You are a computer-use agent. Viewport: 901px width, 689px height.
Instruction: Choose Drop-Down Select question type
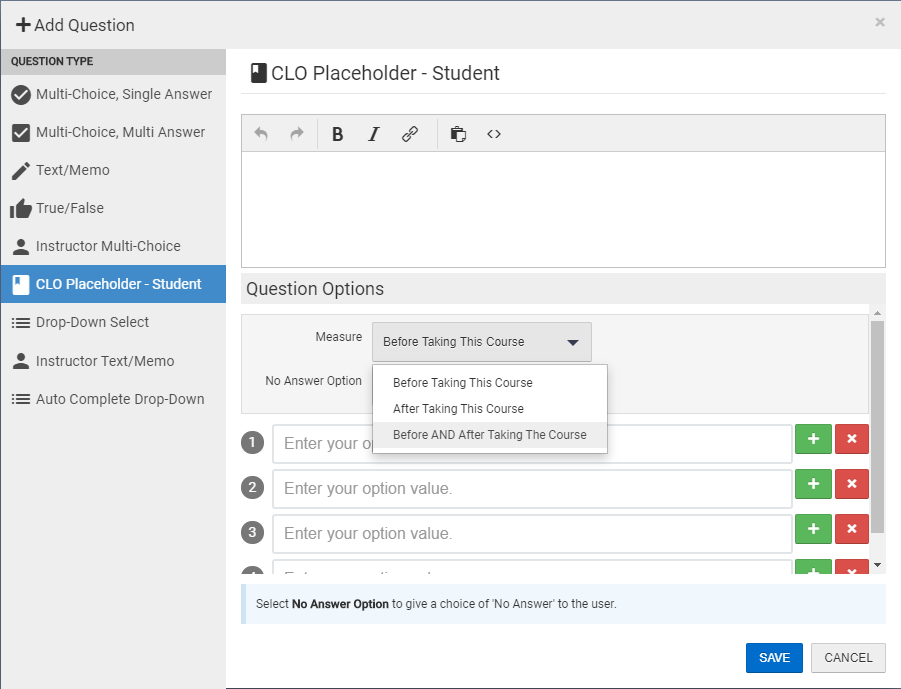(113, 322)
